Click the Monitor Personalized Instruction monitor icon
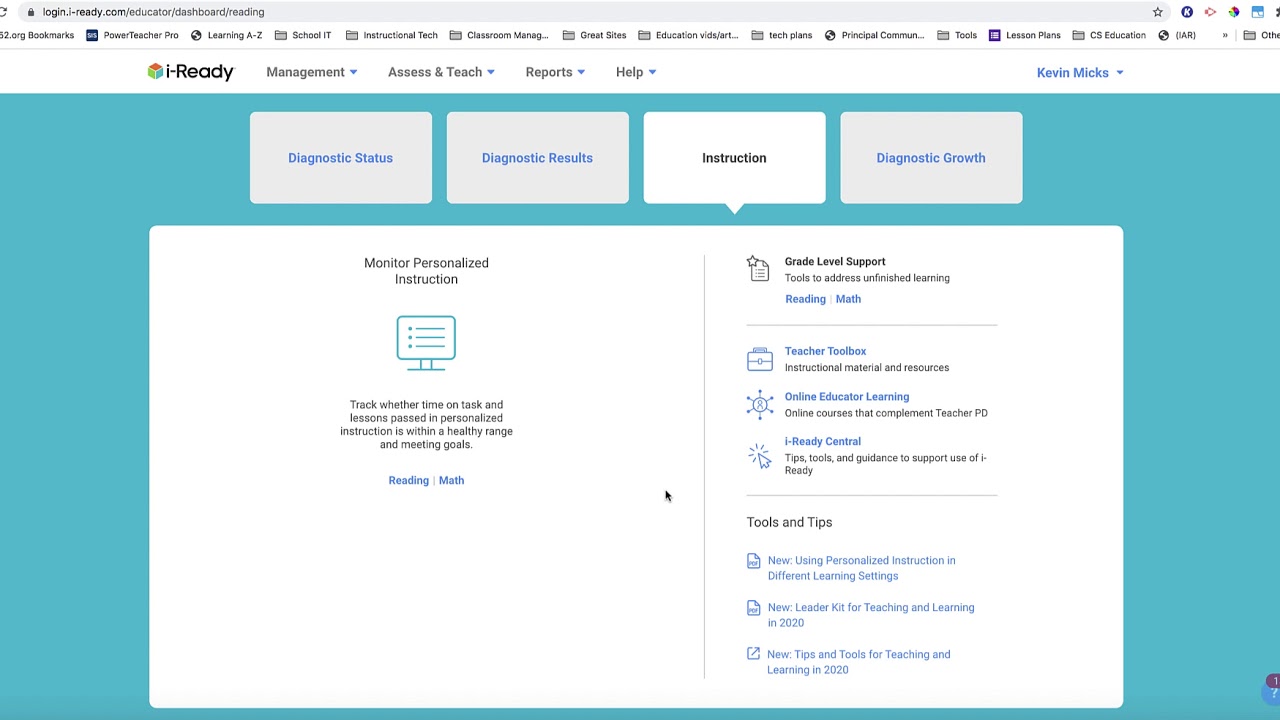The width and height of the screenshot is (1280, 720). pos(426,344)
